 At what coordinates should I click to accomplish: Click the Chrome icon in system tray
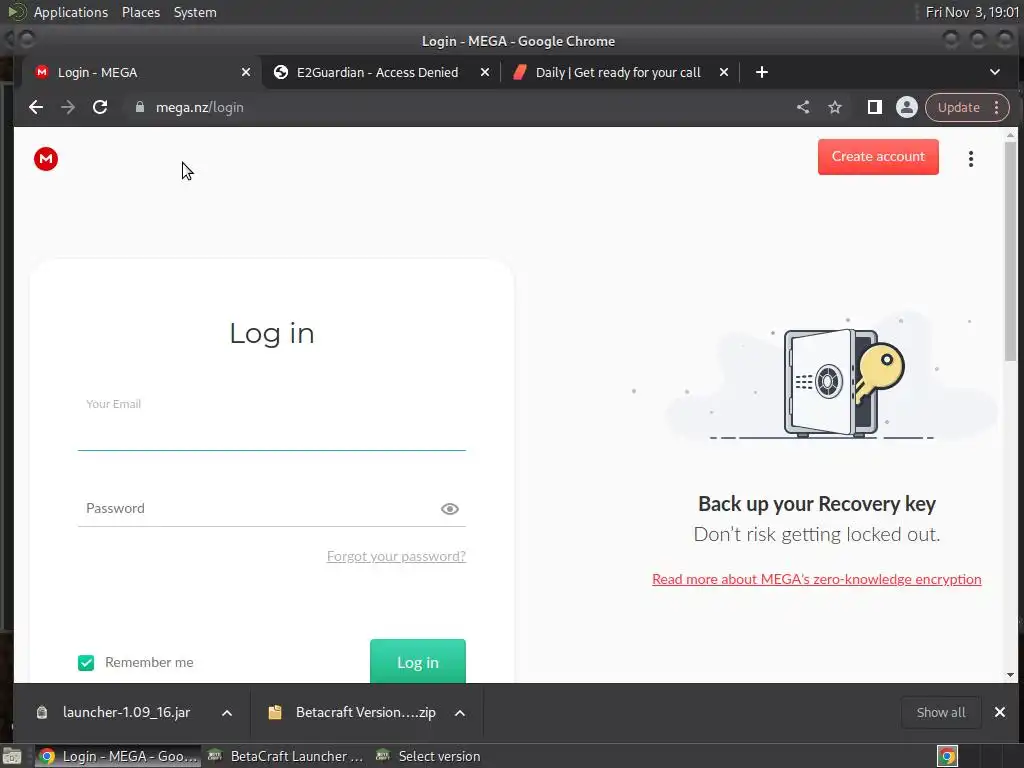[x=947, y=756]
